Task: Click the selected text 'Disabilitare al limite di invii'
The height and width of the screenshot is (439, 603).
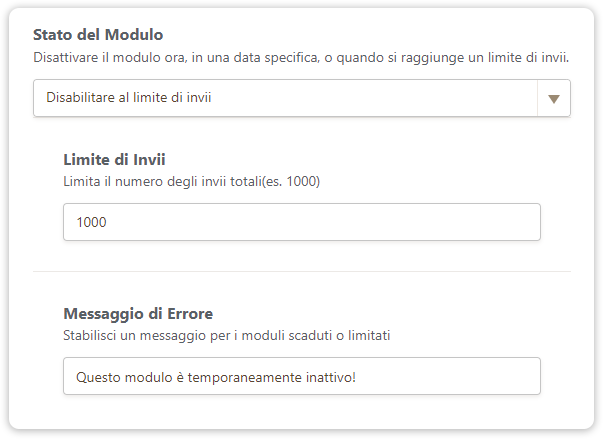Action: pyautogui.click(x=130, y=98)
